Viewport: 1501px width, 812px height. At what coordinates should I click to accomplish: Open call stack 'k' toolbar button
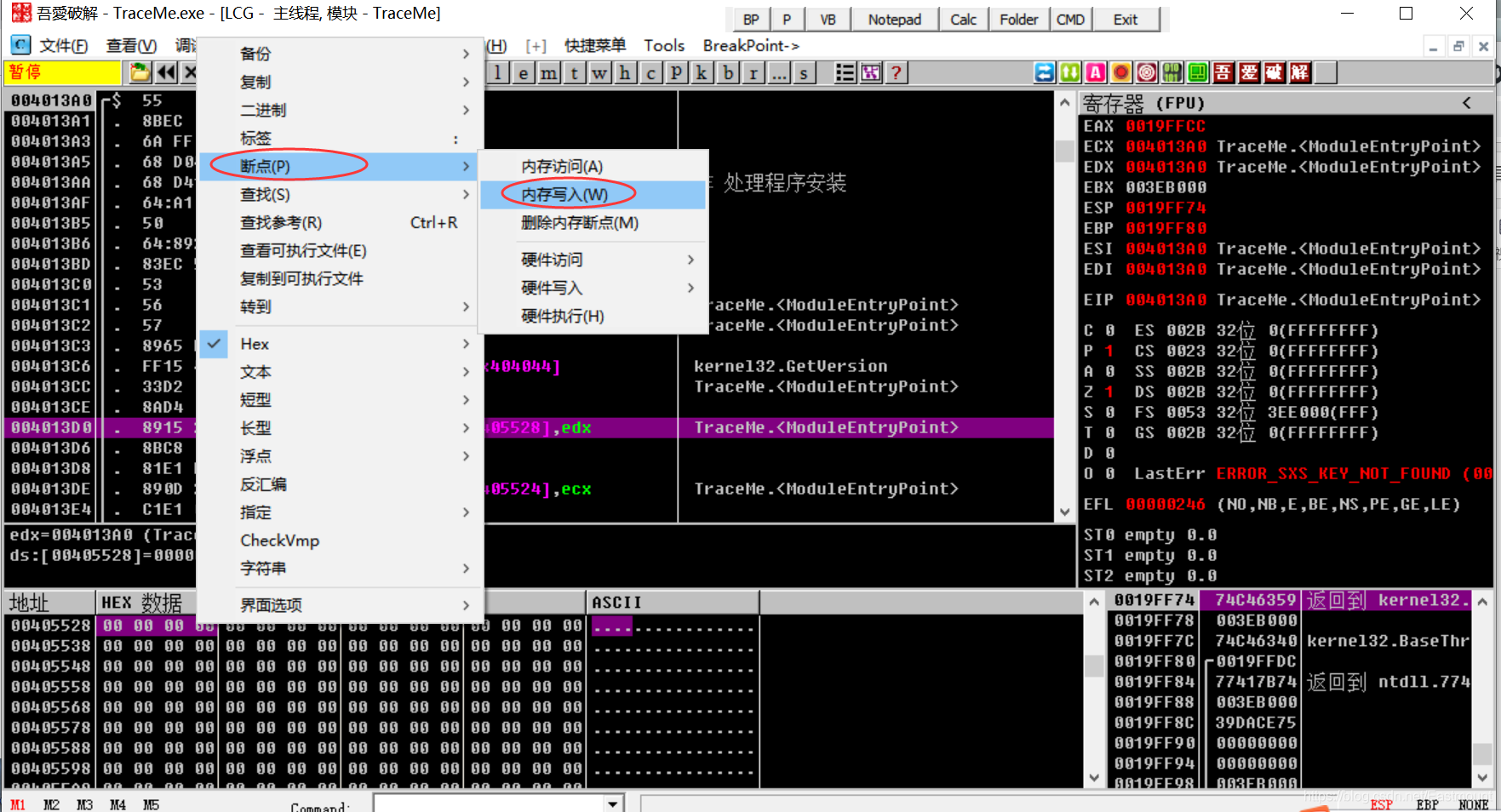click(702, 73)
